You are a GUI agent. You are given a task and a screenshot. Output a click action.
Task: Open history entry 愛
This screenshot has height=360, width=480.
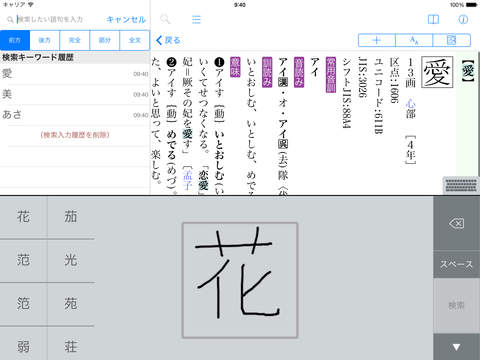(75, 74)
